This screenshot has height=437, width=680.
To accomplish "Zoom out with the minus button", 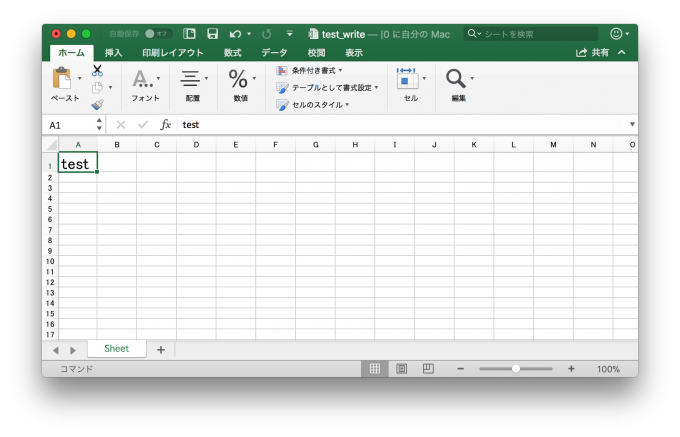I will pos(461,369).
